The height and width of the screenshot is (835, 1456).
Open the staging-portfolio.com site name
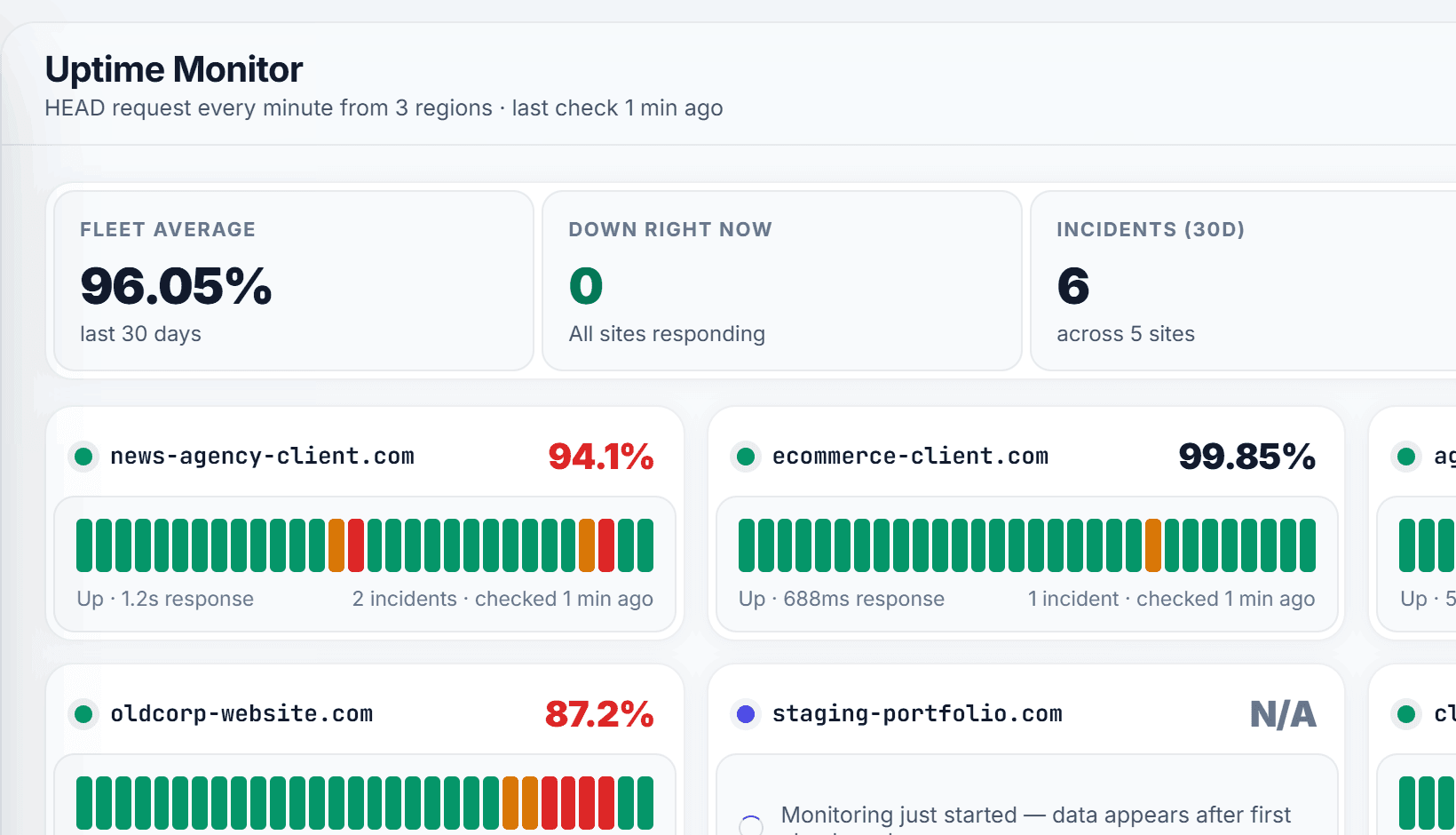917,714
